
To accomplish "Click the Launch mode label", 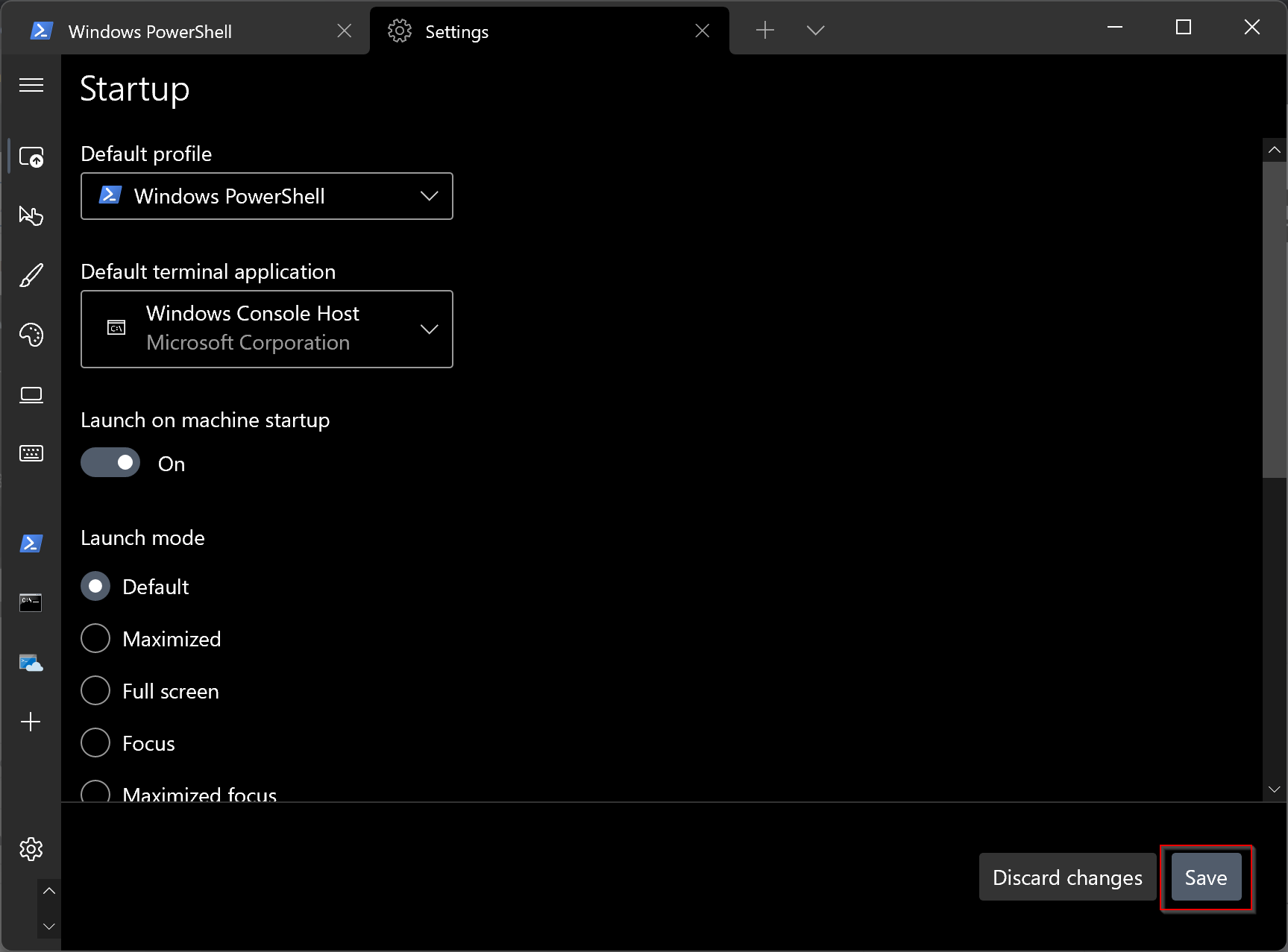I will pos(142,538).
